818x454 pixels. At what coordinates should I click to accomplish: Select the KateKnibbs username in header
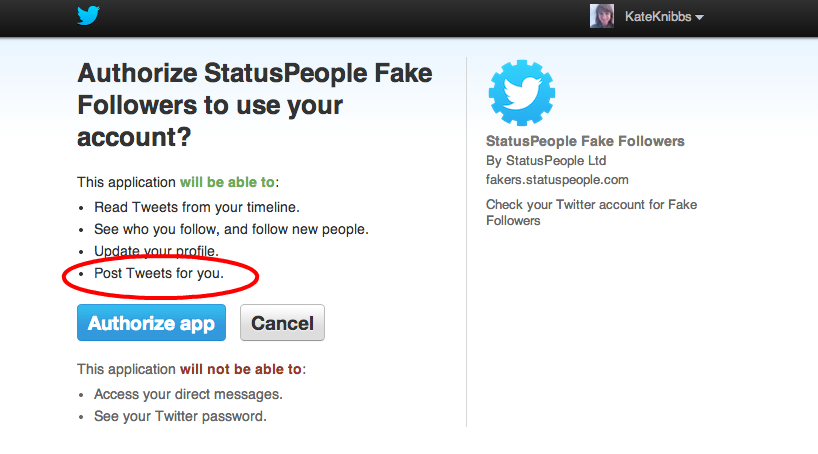pyautogui.click(x=658, y=17)
